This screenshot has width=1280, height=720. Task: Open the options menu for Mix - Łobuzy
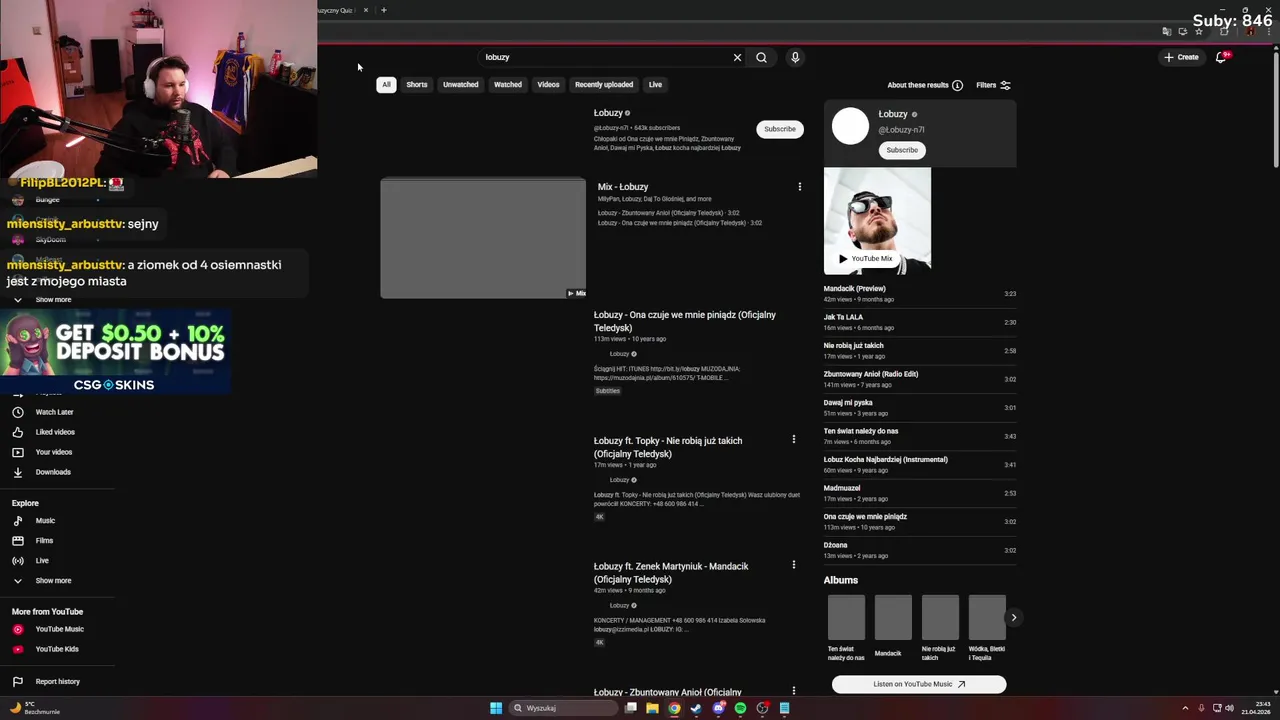[x=799, y=187]
